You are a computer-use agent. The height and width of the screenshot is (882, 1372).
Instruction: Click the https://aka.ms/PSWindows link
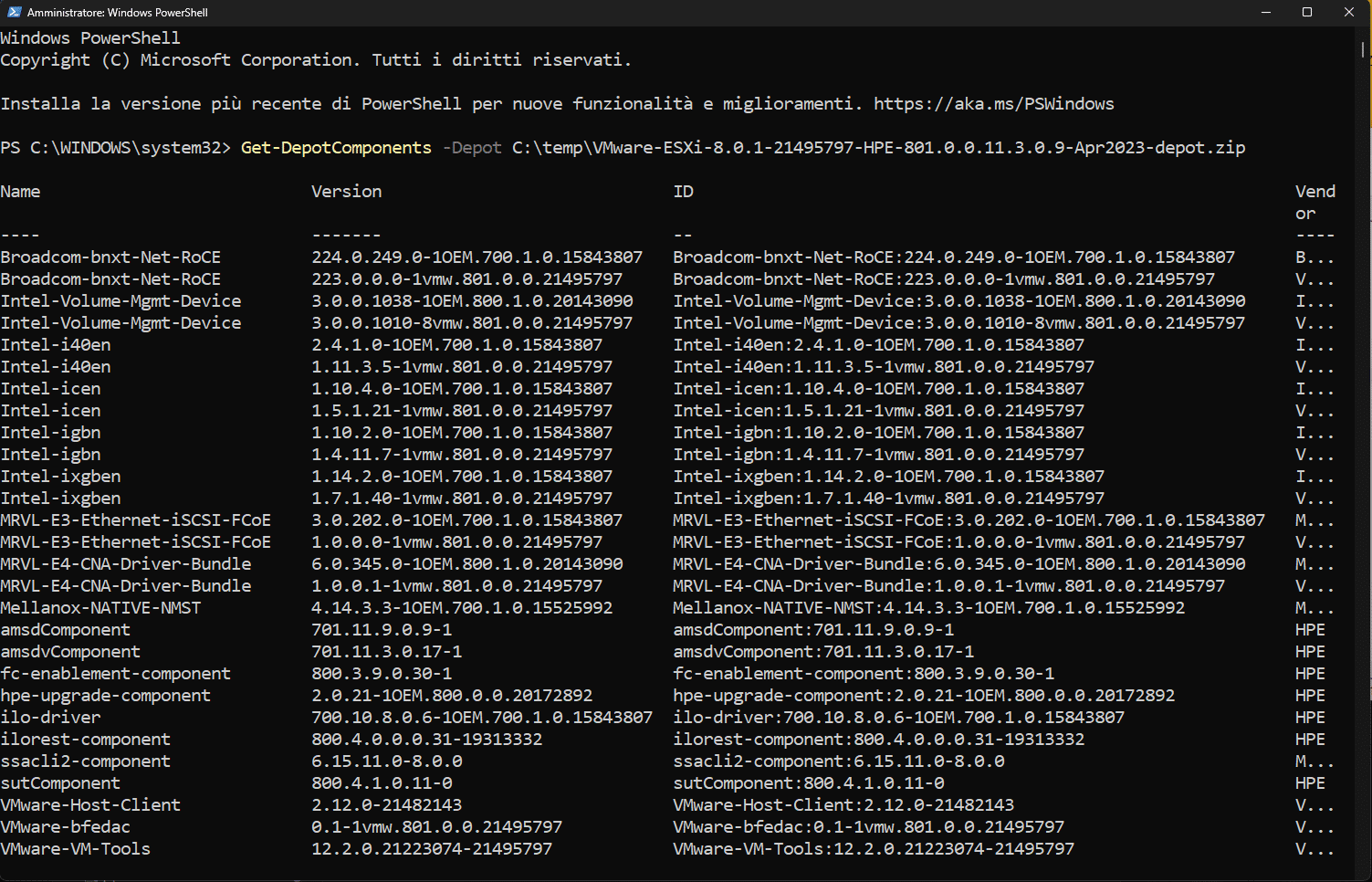pyautogui.click(x=993, y=104)
